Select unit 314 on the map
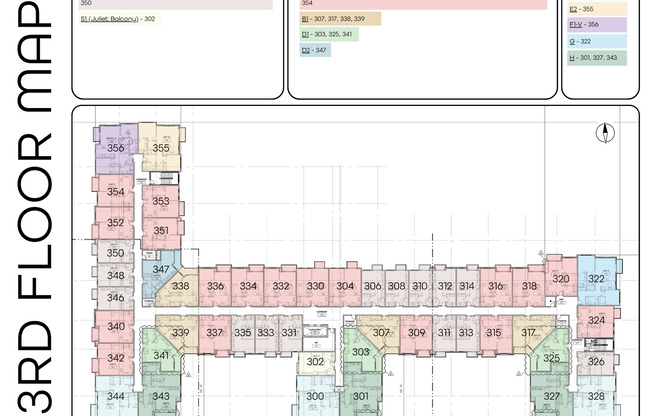 tap(467, 286)
